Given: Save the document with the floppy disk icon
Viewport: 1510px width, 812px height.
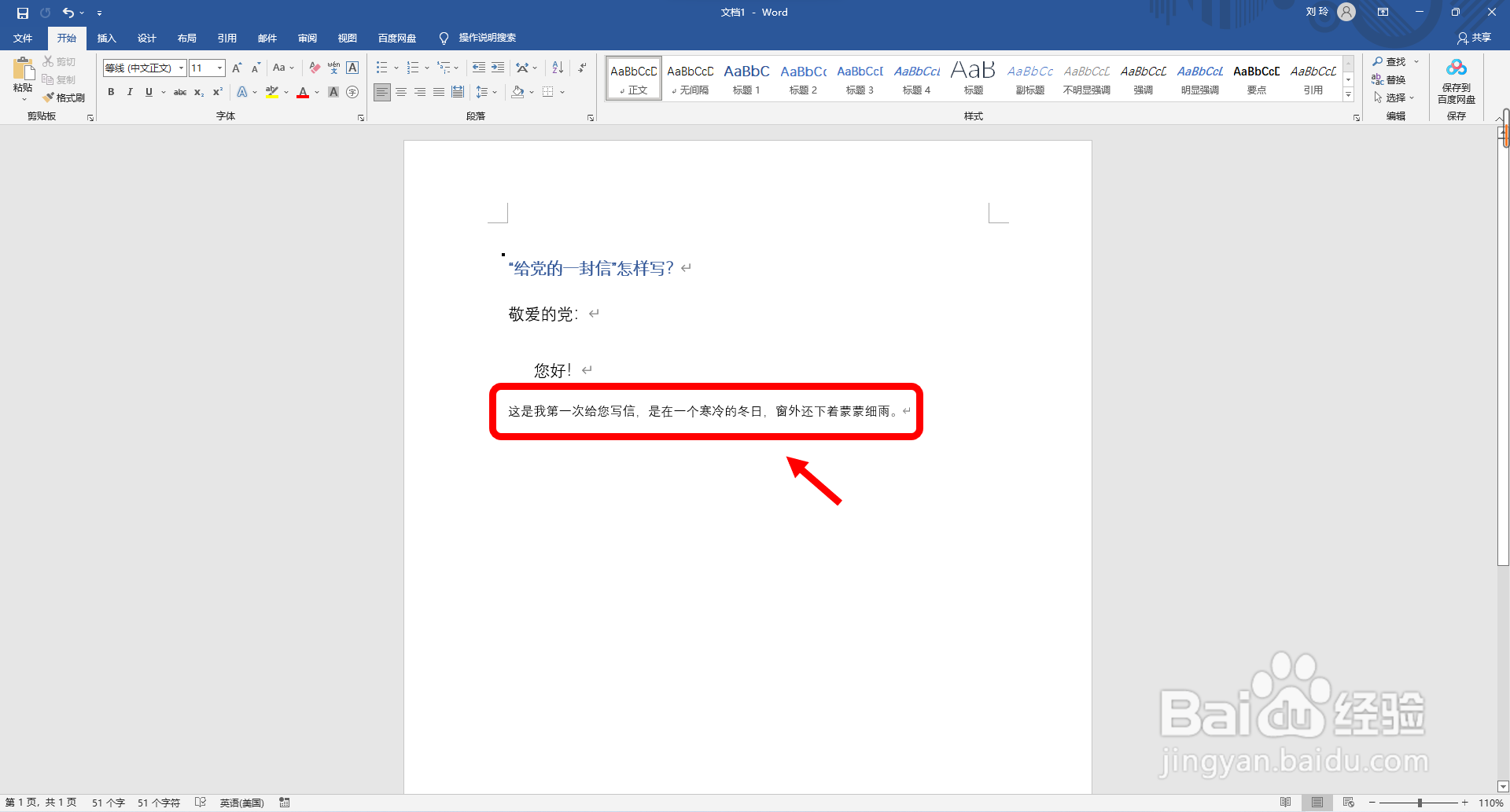Looking at the screenshot, I should (x=23, y=13).
